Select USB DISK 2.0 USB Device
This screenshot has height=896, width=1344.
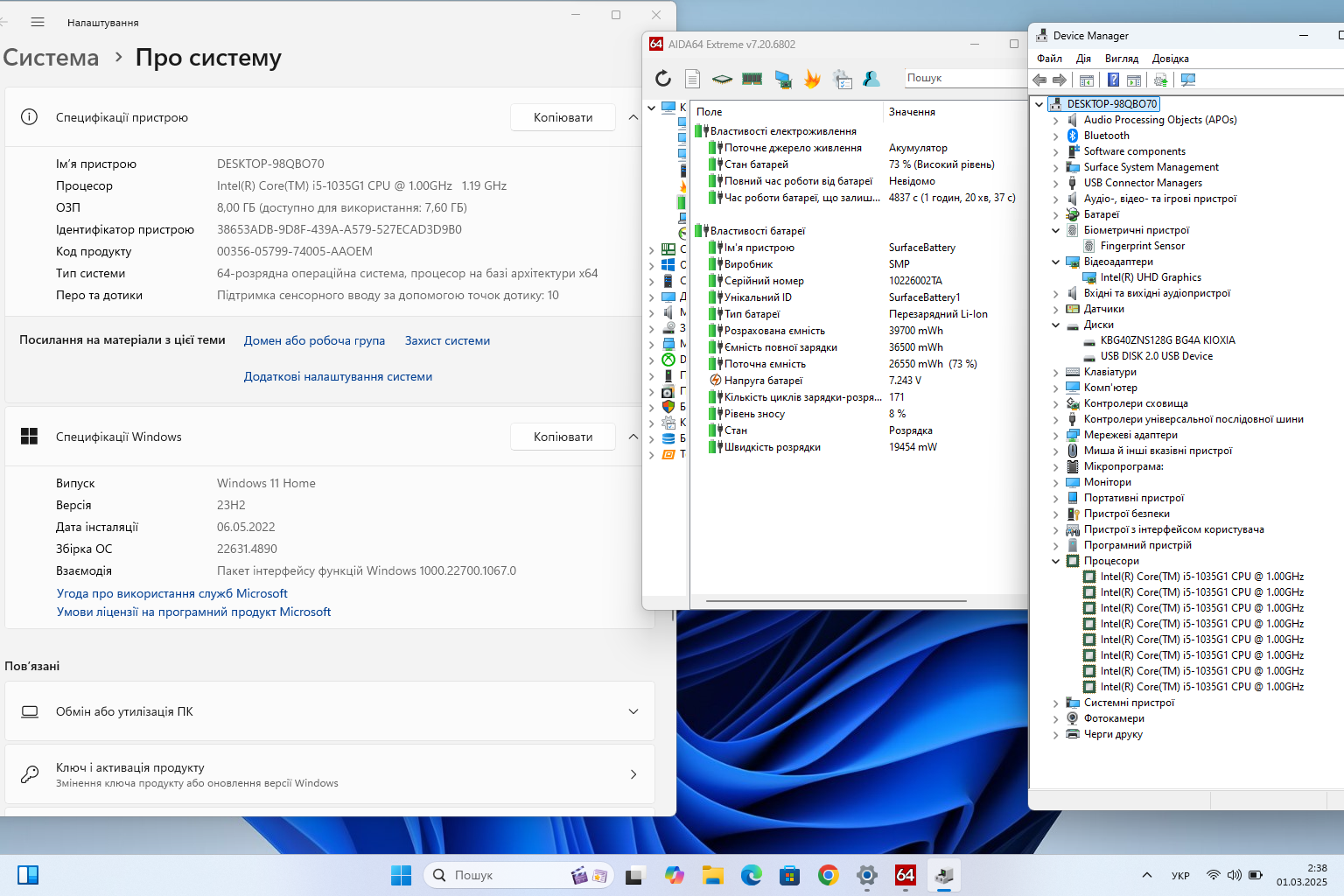click(x=1157, y=357)
